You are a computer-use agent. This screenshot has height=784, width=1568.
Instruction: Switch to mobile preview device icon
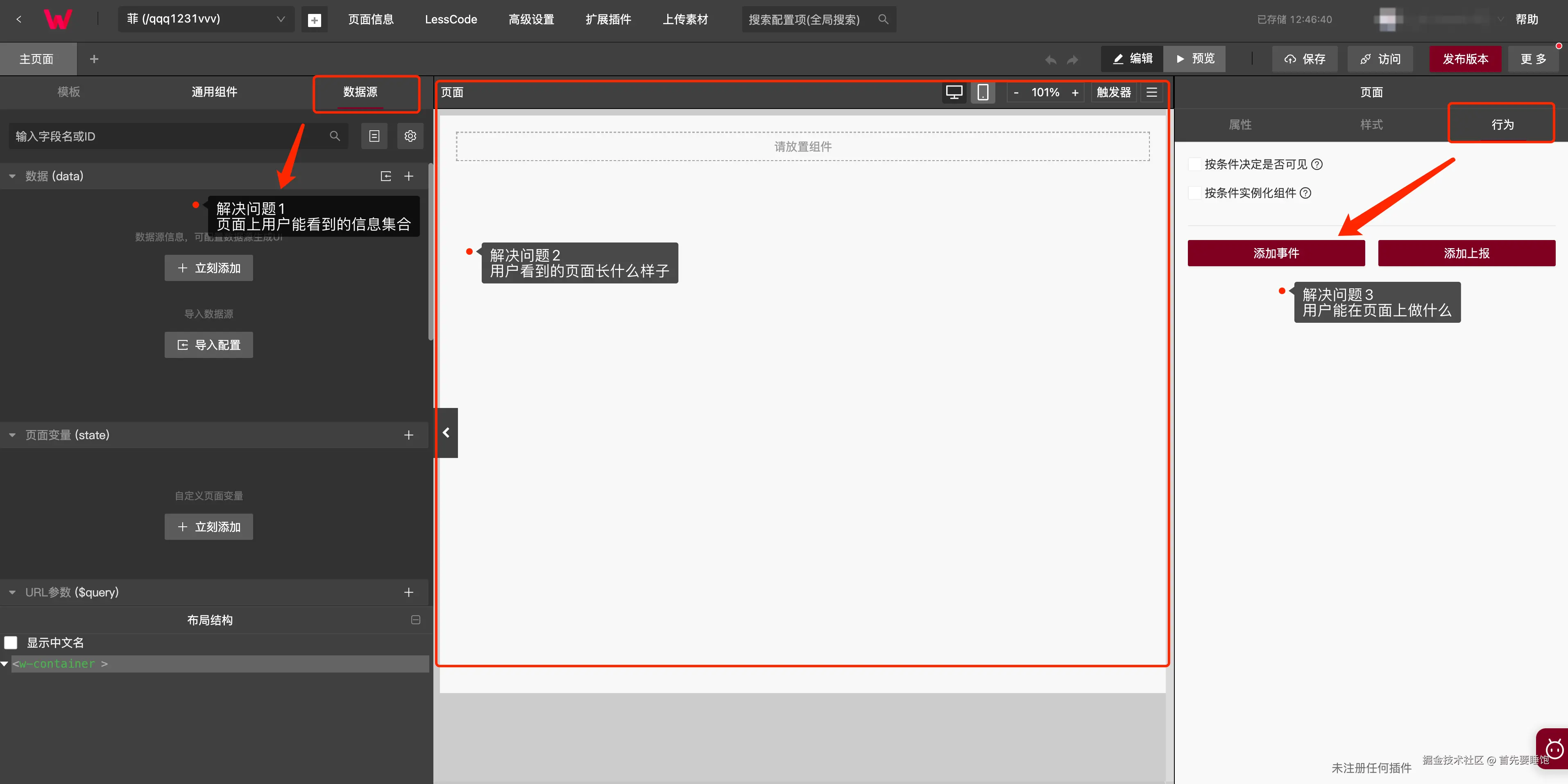(982, 92)
